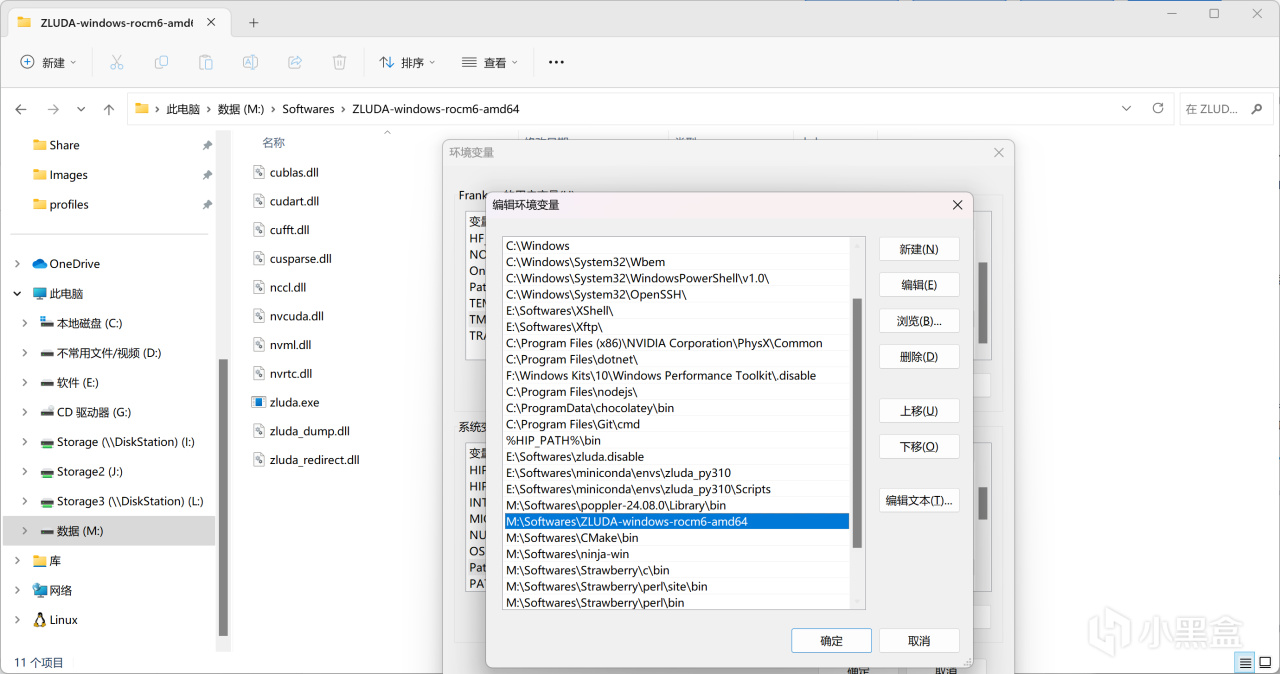The width and height of the screenshot is (1280, 674).
Task: Click the Delete trash icon in toolbar
Action: 339,62
